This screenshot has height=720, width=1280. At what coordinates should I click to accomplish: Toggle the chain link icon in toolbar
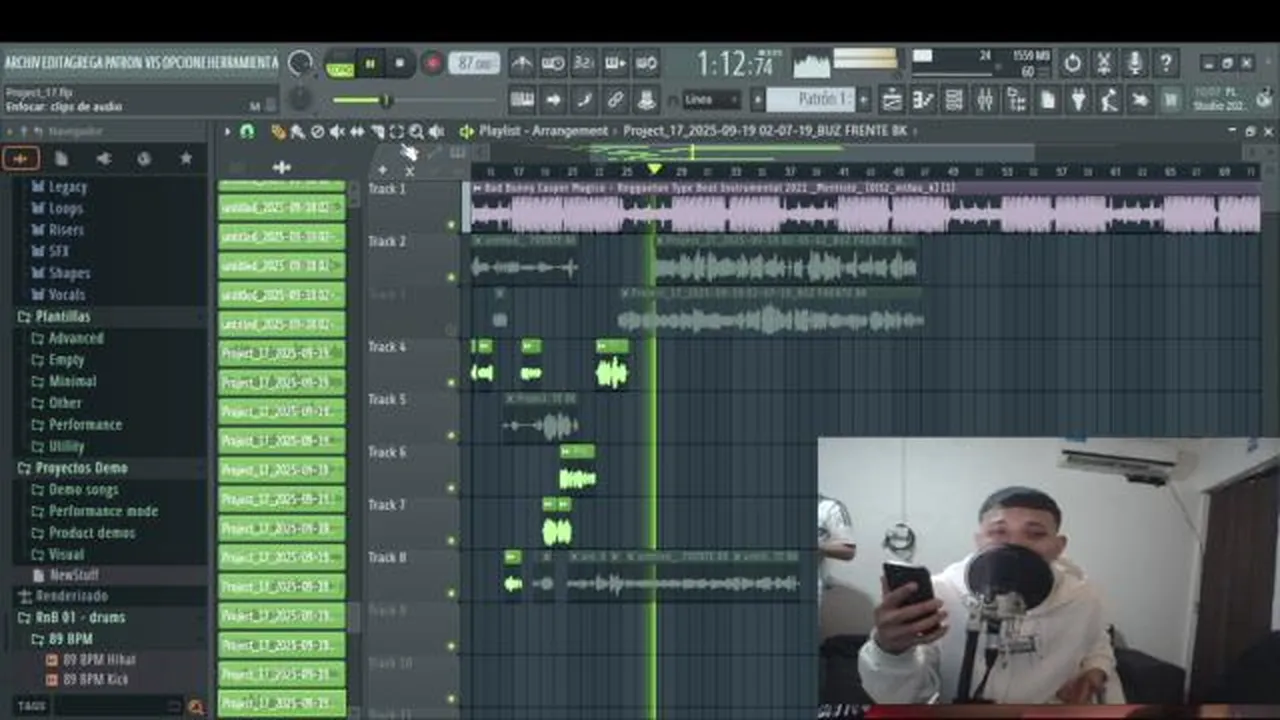pos(615,99)
